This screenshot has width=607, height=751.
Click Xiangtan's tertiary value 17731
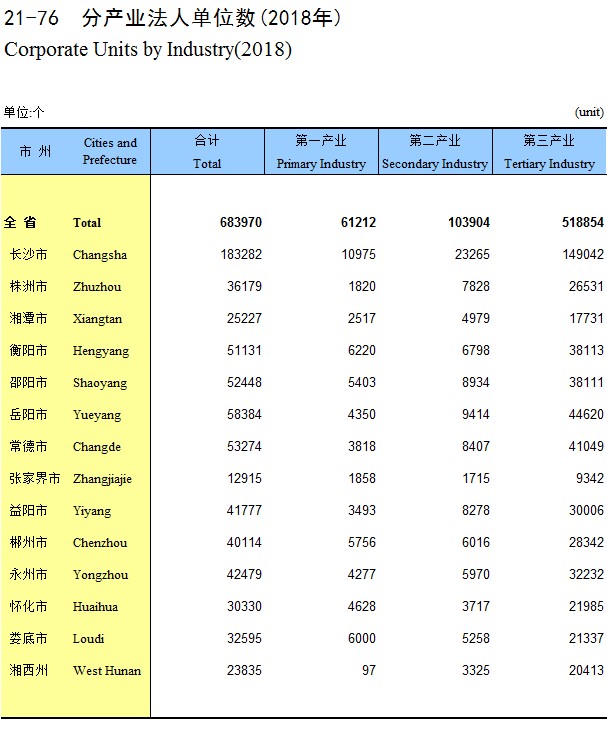pyautogui.click(x=586, y=319)
